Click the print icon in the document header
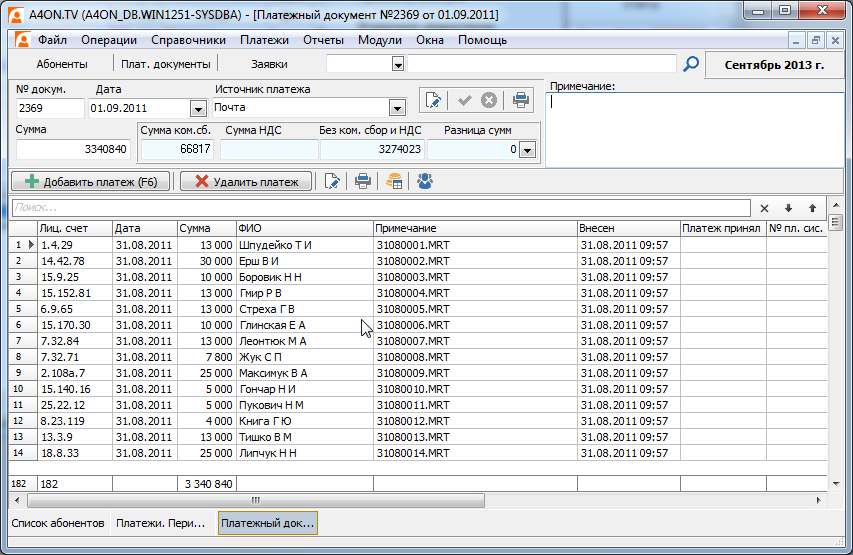This screenshot has width=853, height=555. click(x=519, y=100)
